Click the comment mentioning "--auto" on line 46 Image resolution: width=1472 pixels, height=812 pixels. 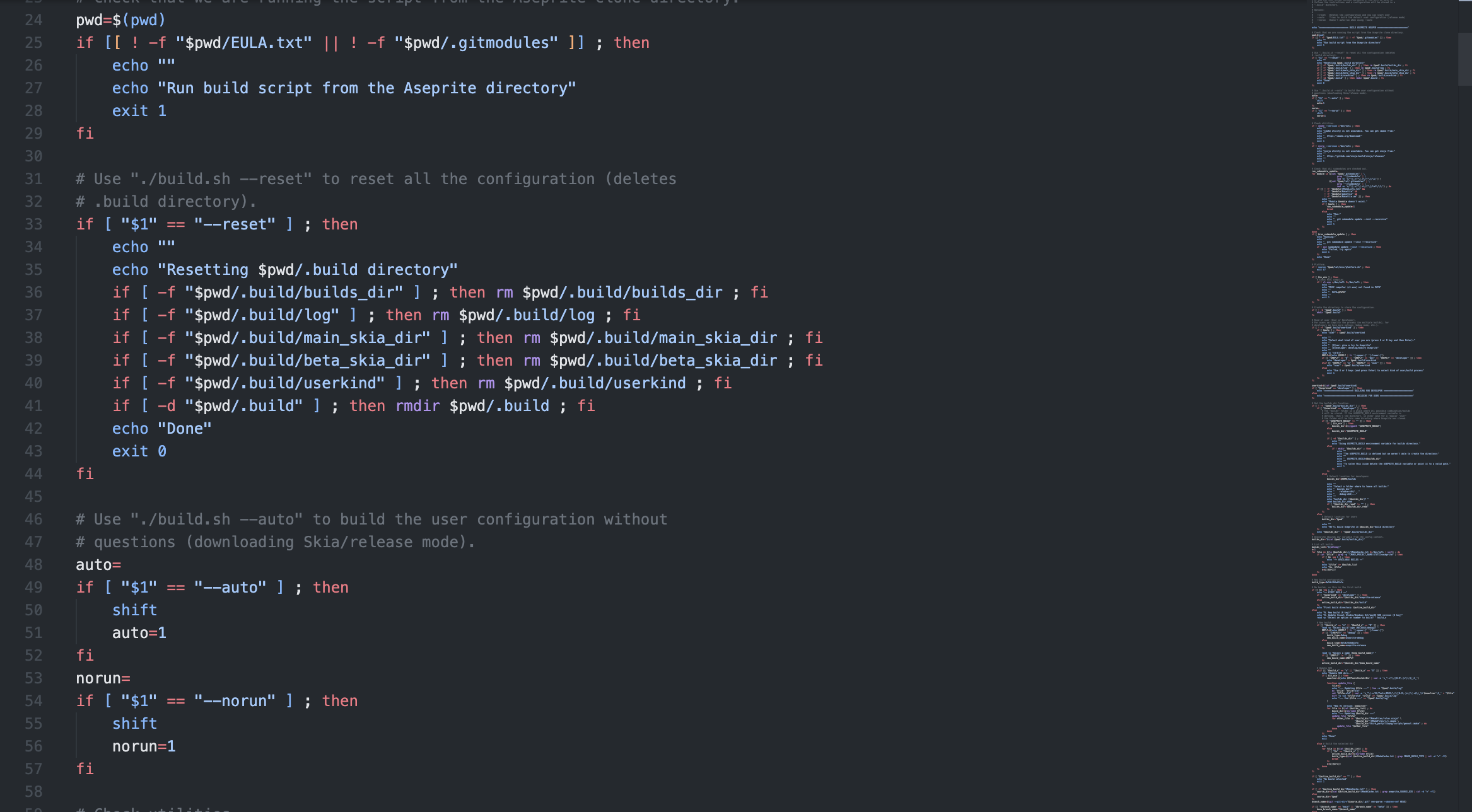[x=371, y=519]
